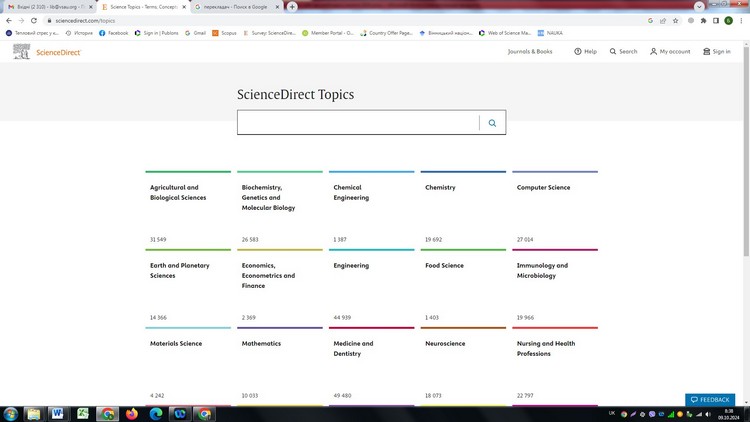Expand the tab search dropdown arrow
Image resolution: width=750 pixels, height=422 pixels.
[699, 7]
